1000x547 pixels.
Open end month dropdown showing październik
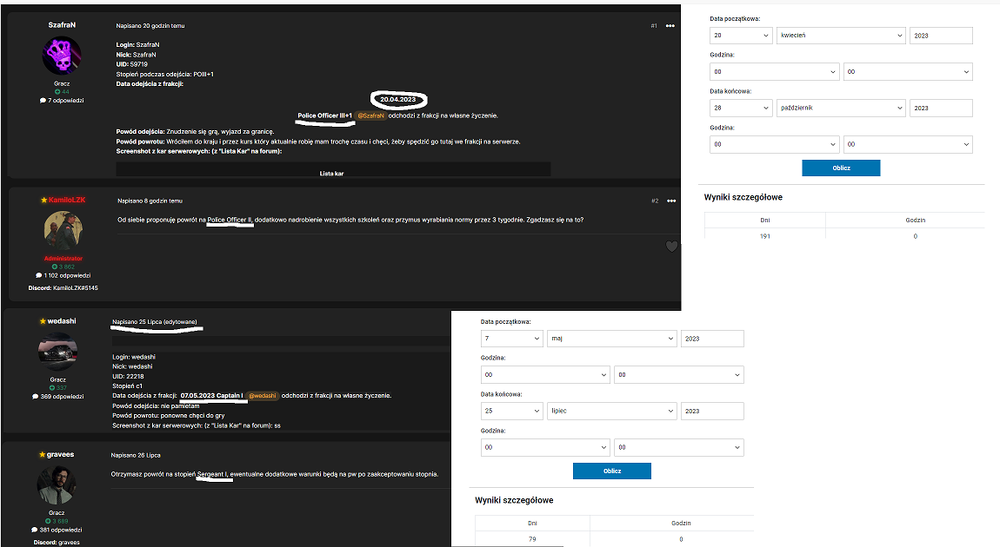pos(841,108)
